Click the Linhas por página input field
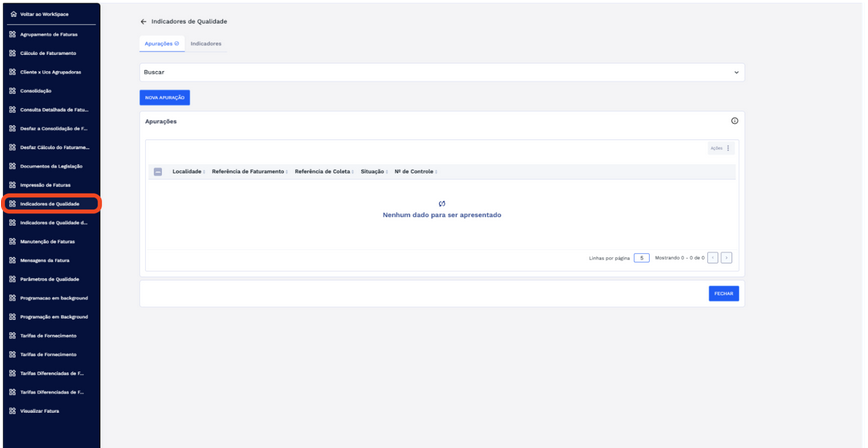Viewport: 868px width, 448px height. (641, 258)
